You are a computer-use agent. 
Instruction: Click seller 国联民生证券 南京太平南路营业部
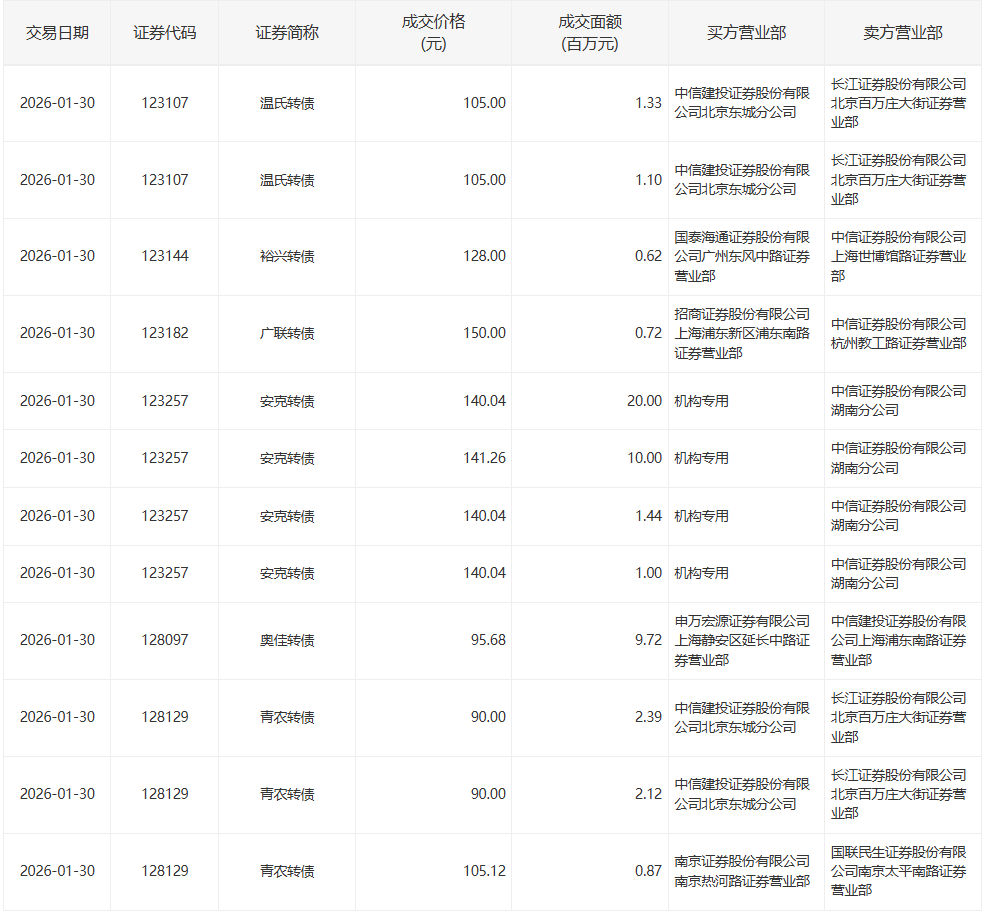[x=899, y=871]
